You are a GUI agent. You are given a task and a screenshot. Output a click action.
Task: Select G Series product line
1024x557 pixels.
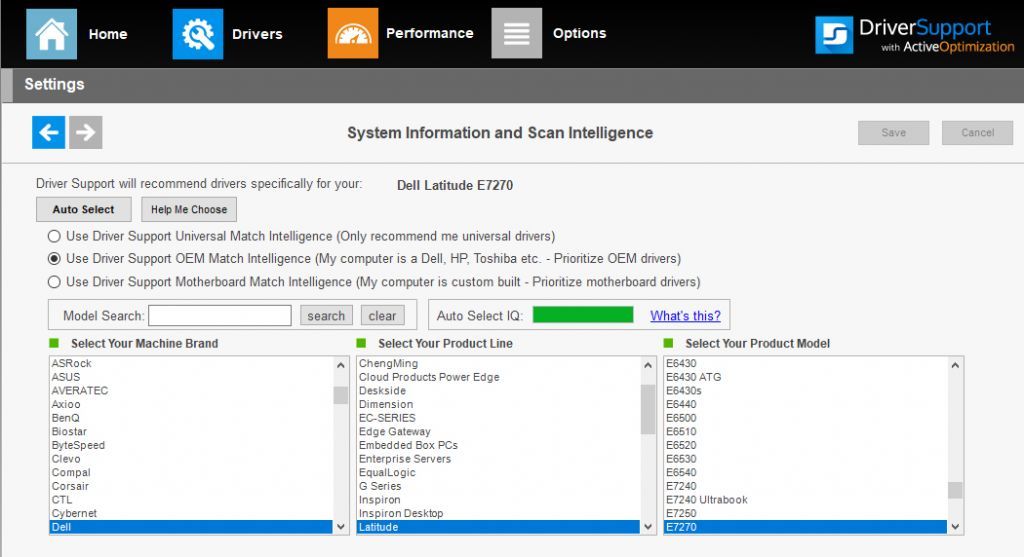click(498, 486)
